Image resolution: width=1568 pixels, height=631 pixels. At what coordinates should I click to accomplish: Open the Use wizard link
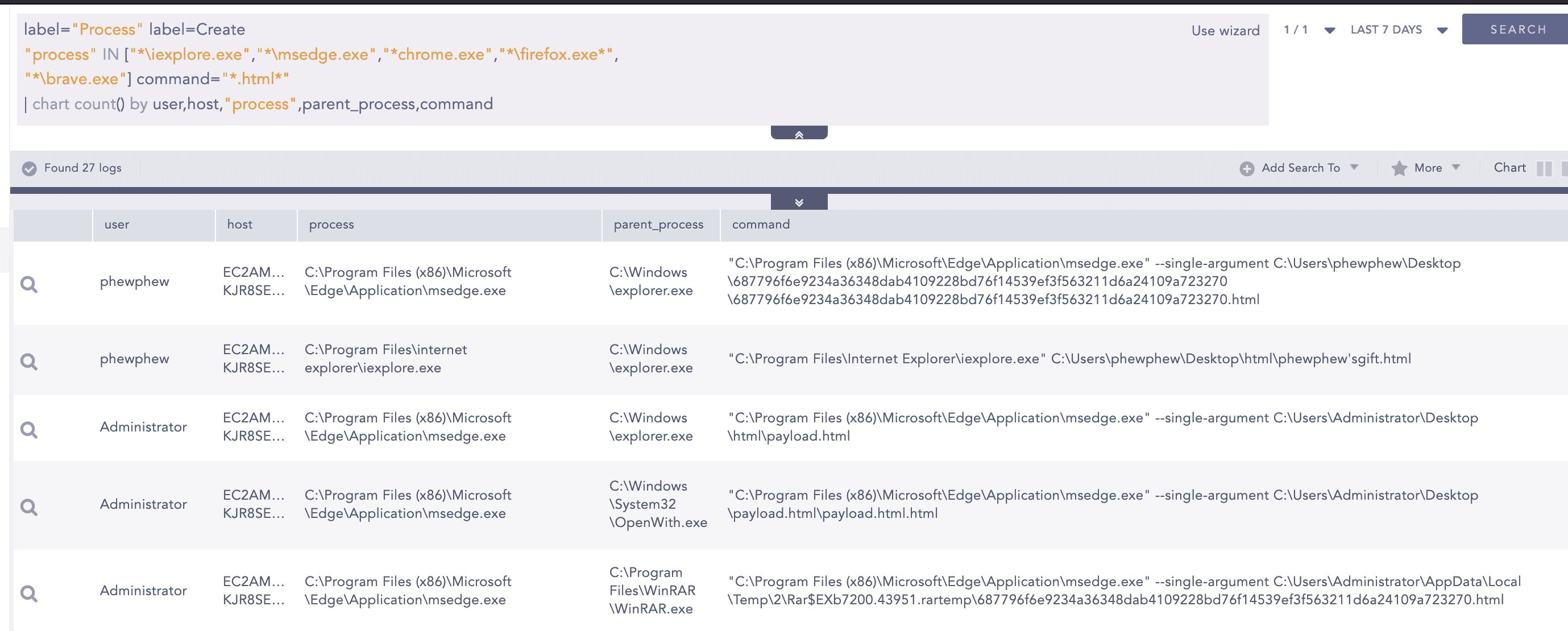pyautogui.click(x=1225, y=31)
